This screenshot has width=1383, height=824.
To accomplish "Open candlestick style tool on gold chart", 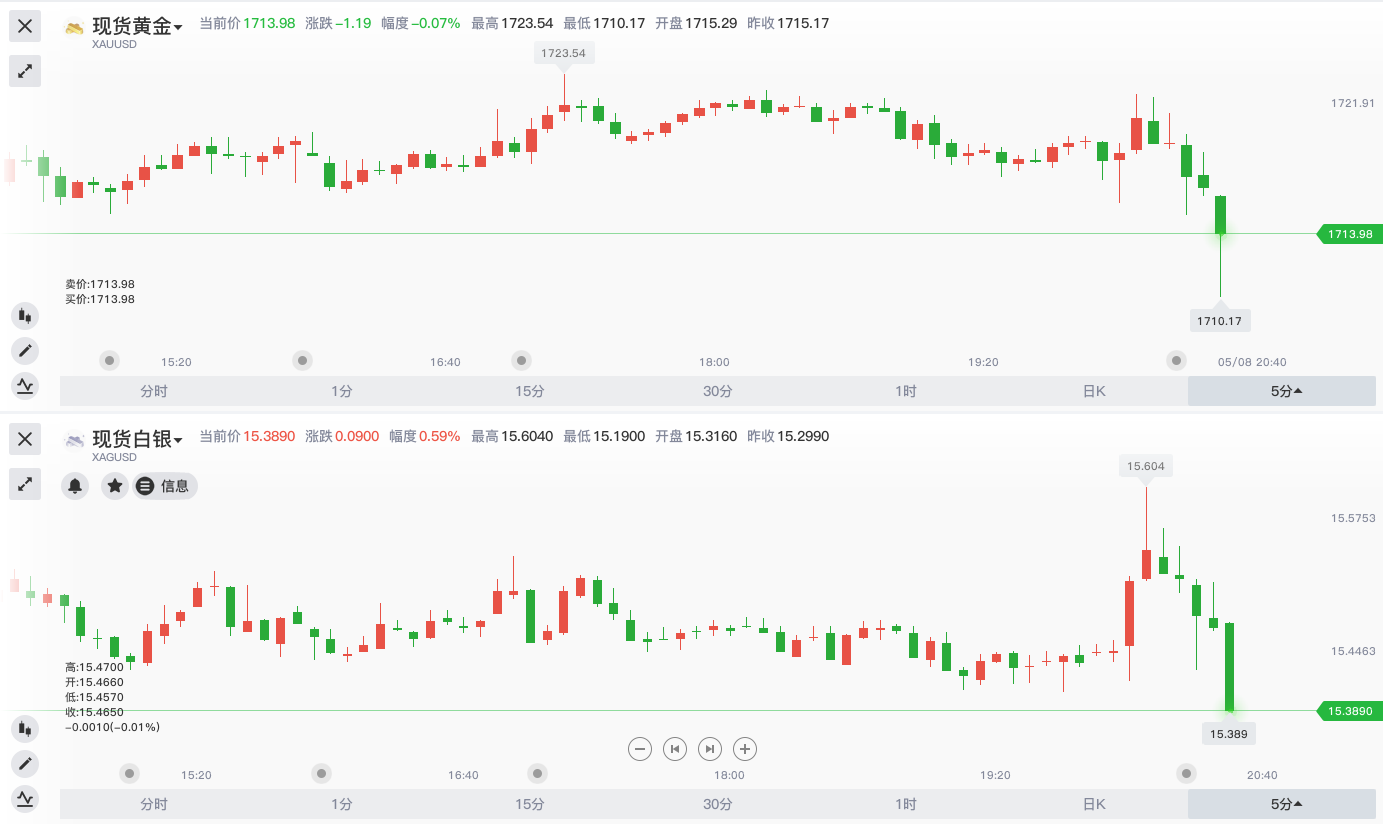I will click(x=25, y=316).
